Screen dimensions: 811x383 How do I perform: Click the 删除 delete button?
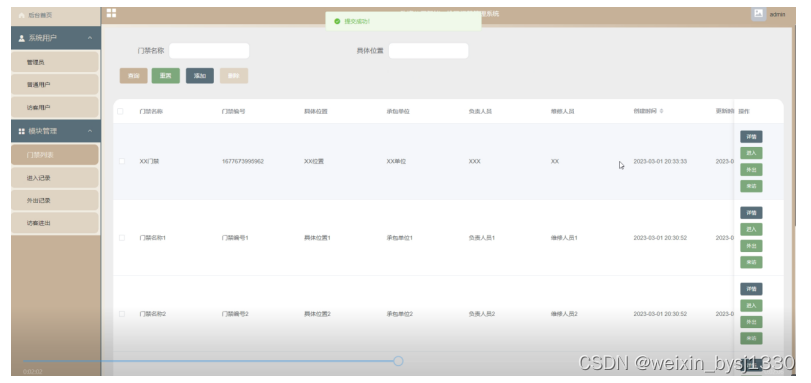click(x=234, y=76)
